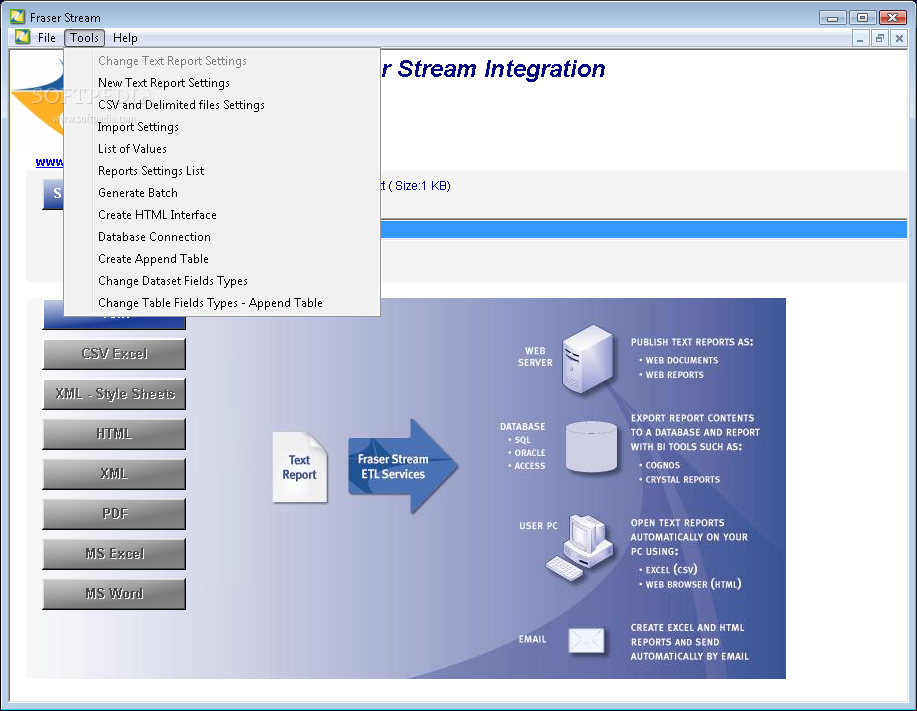Minimize the inner document window
917x711 pixels.
pos(860,39)
